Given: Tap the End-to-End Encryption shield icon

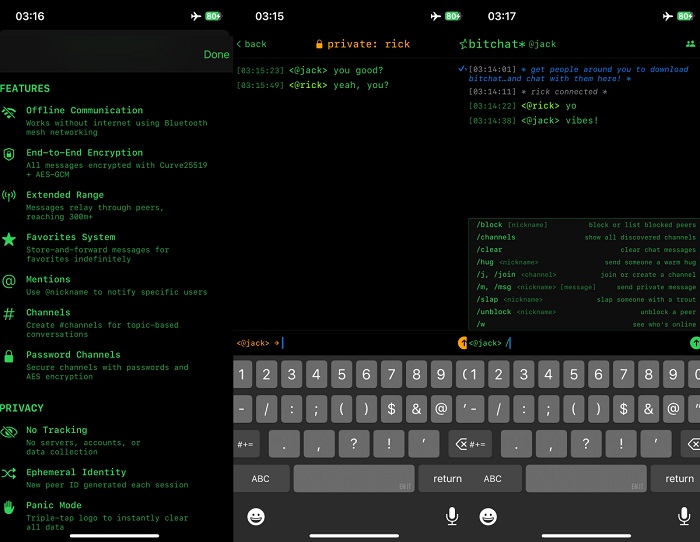Looking at the screenshot, I should (9, 154).
